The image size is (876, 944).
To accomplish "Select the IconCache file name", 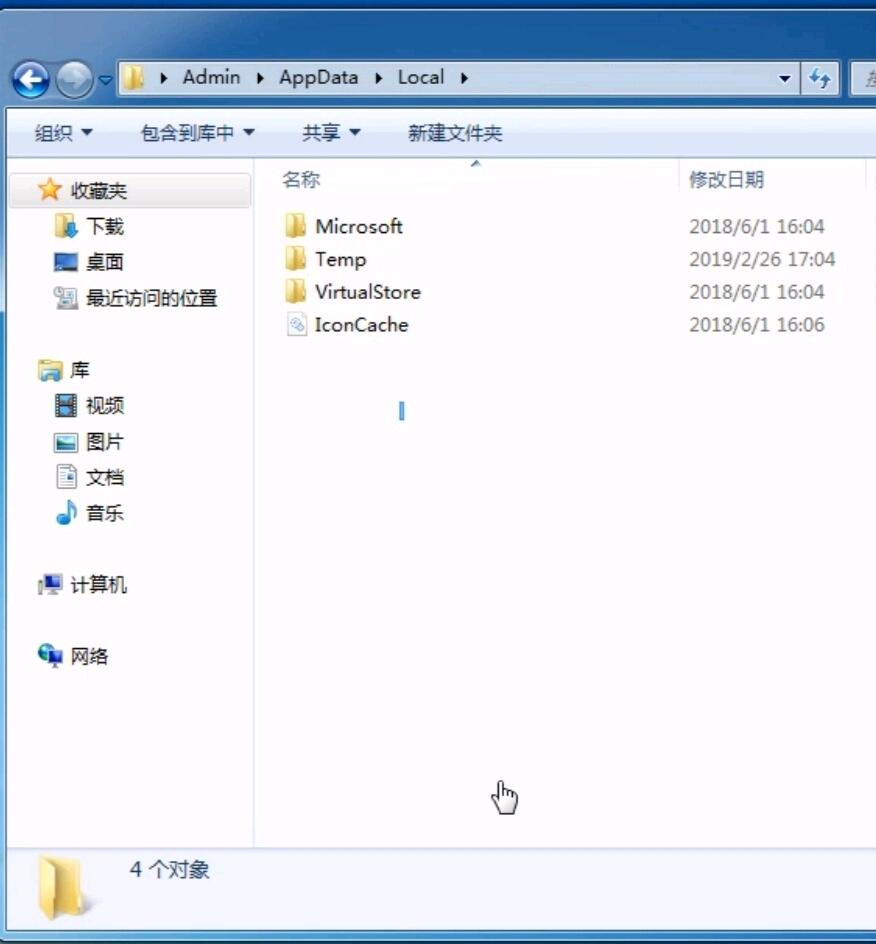I will click(361, 325).
